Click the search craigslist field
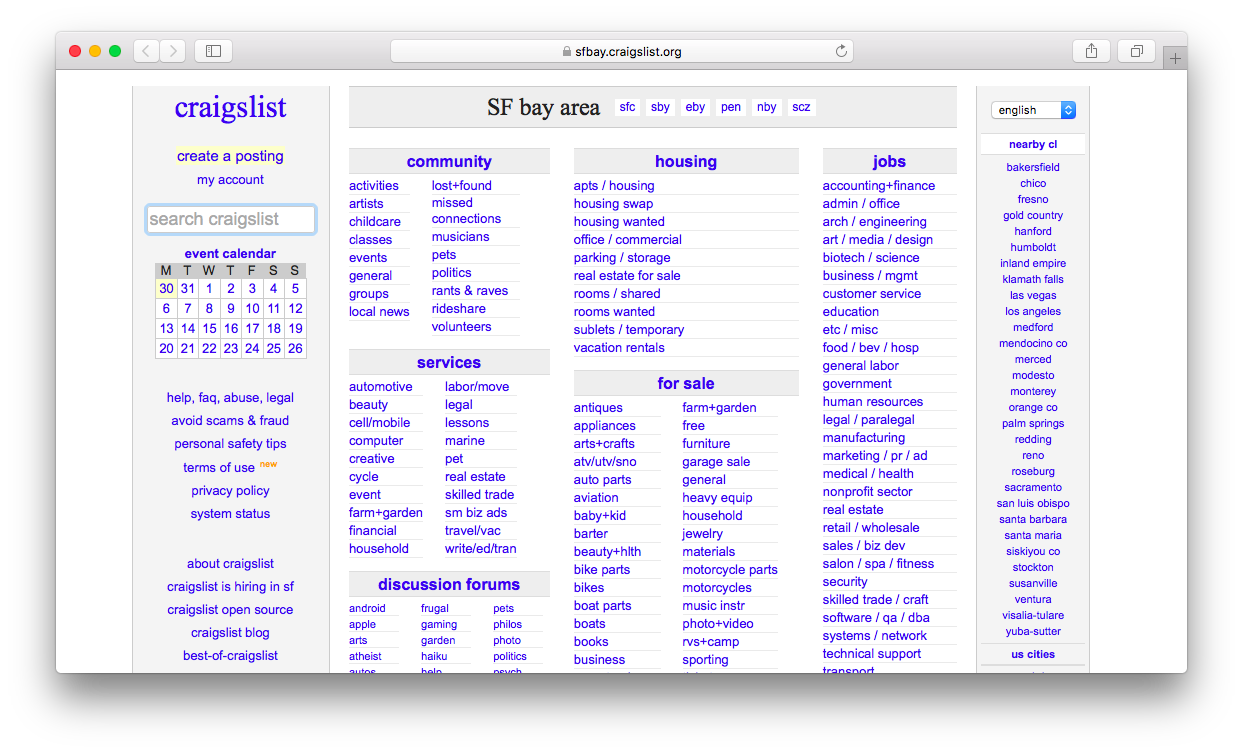This screenshot has width=1243, height=753. [231, 219]
